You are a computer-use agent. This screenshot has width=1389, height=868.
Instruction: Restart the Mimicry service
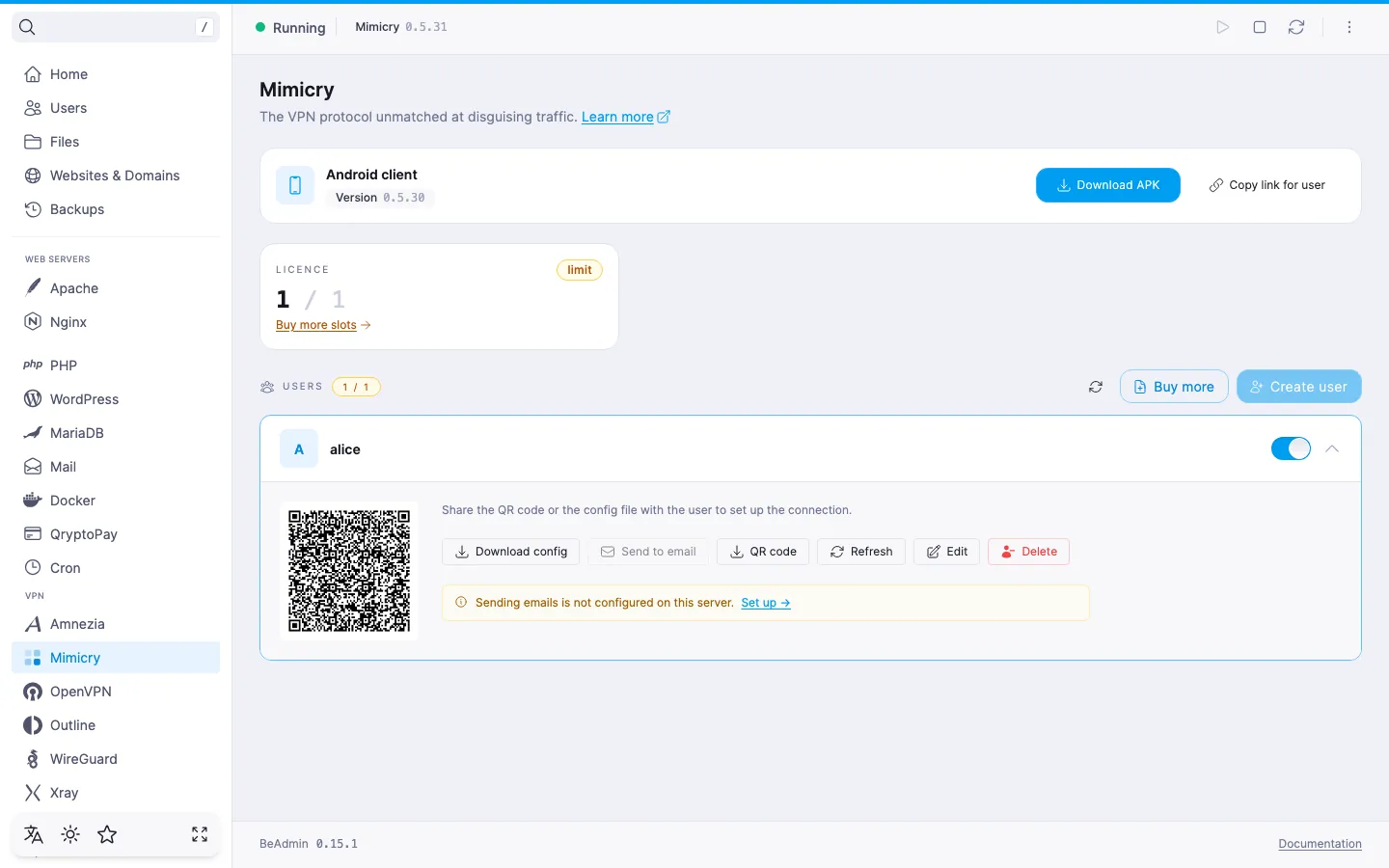pos(1296,27)
